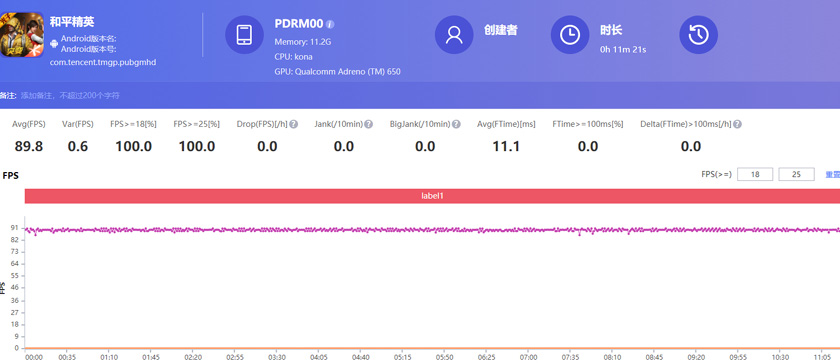Open help icon for Delta(FTime)>100ms[/h]

738,124
